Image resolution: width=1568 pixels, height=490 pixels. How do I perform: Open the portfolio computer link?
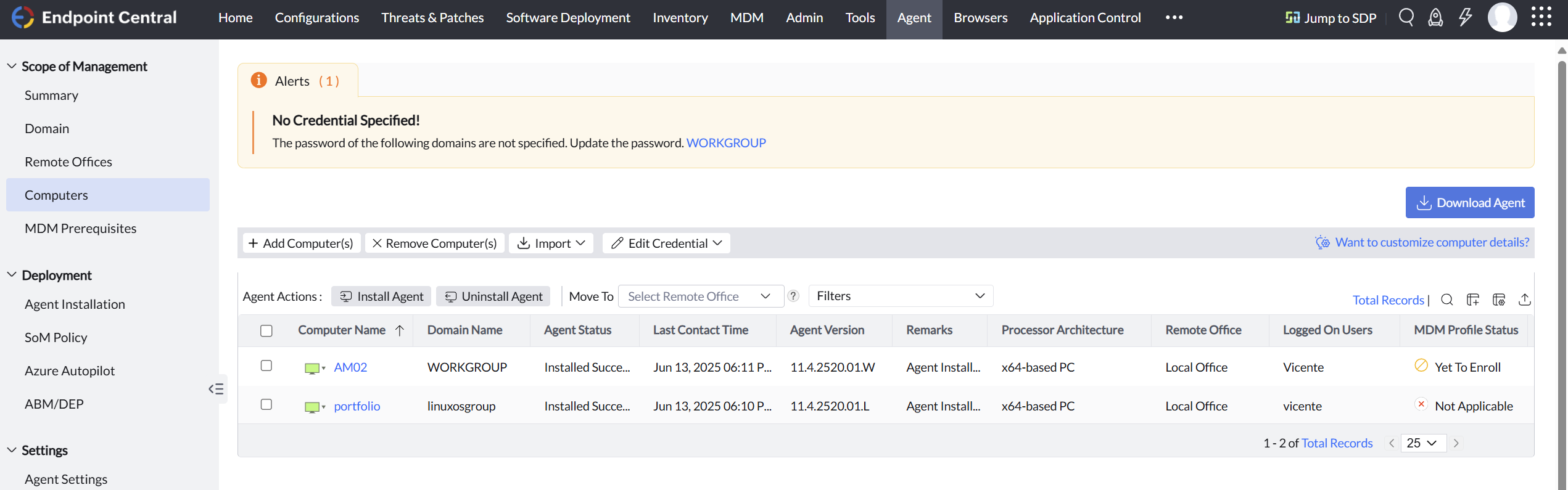[x=357, y=406]
